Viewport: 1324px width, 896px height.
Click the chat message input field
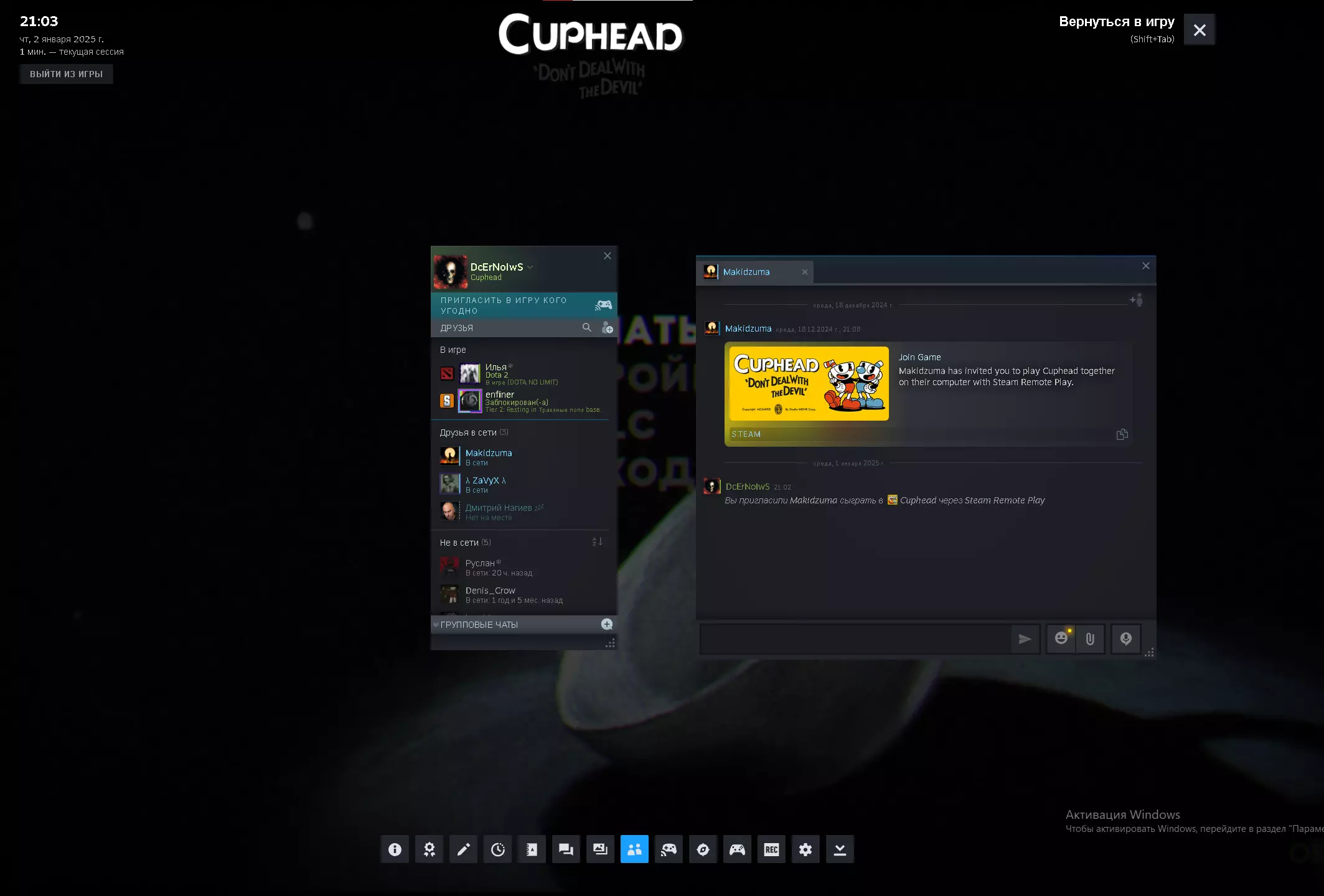[x=855, y=639]
